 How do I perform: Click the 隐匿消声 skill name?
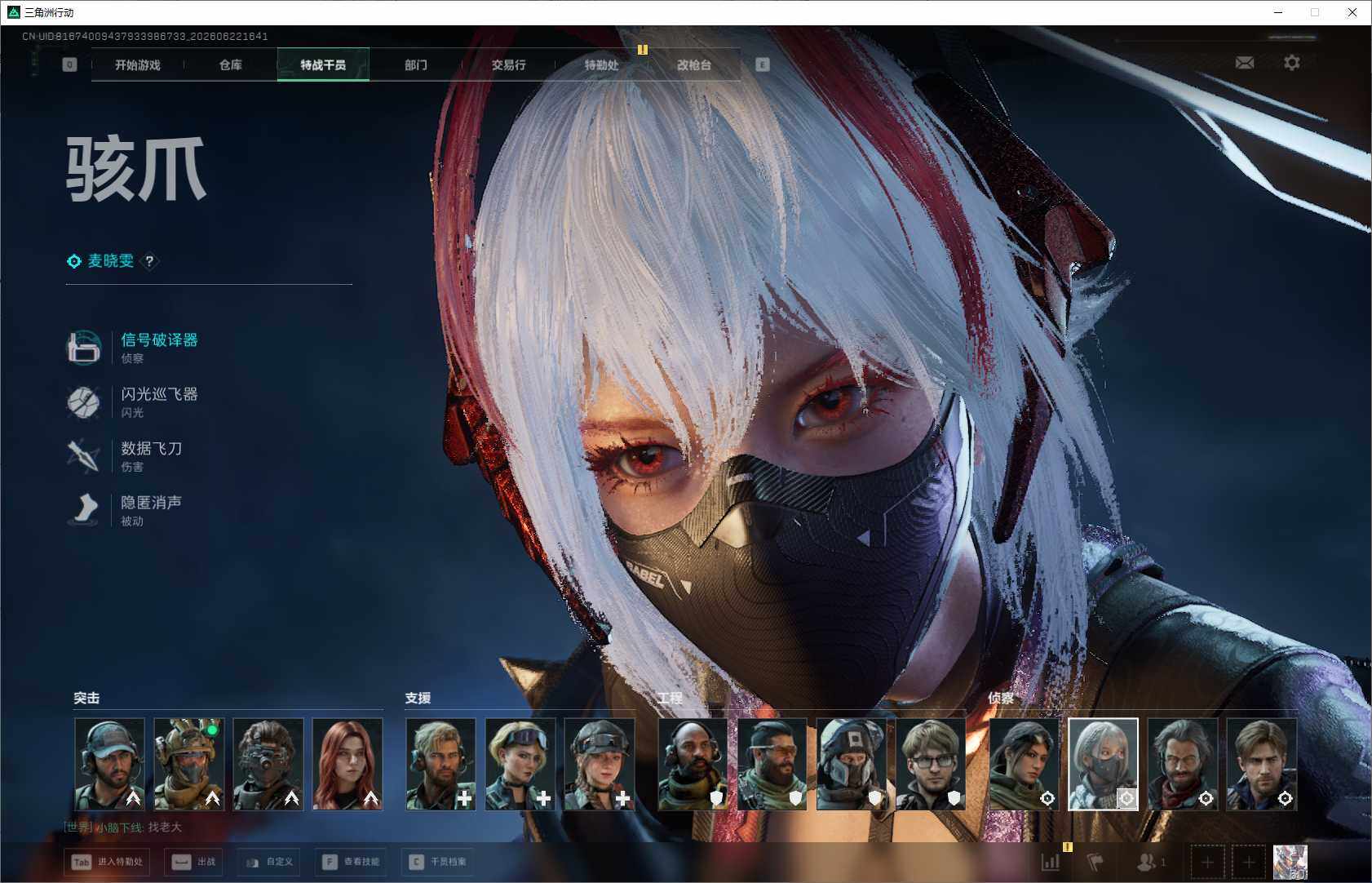point(151,502)
